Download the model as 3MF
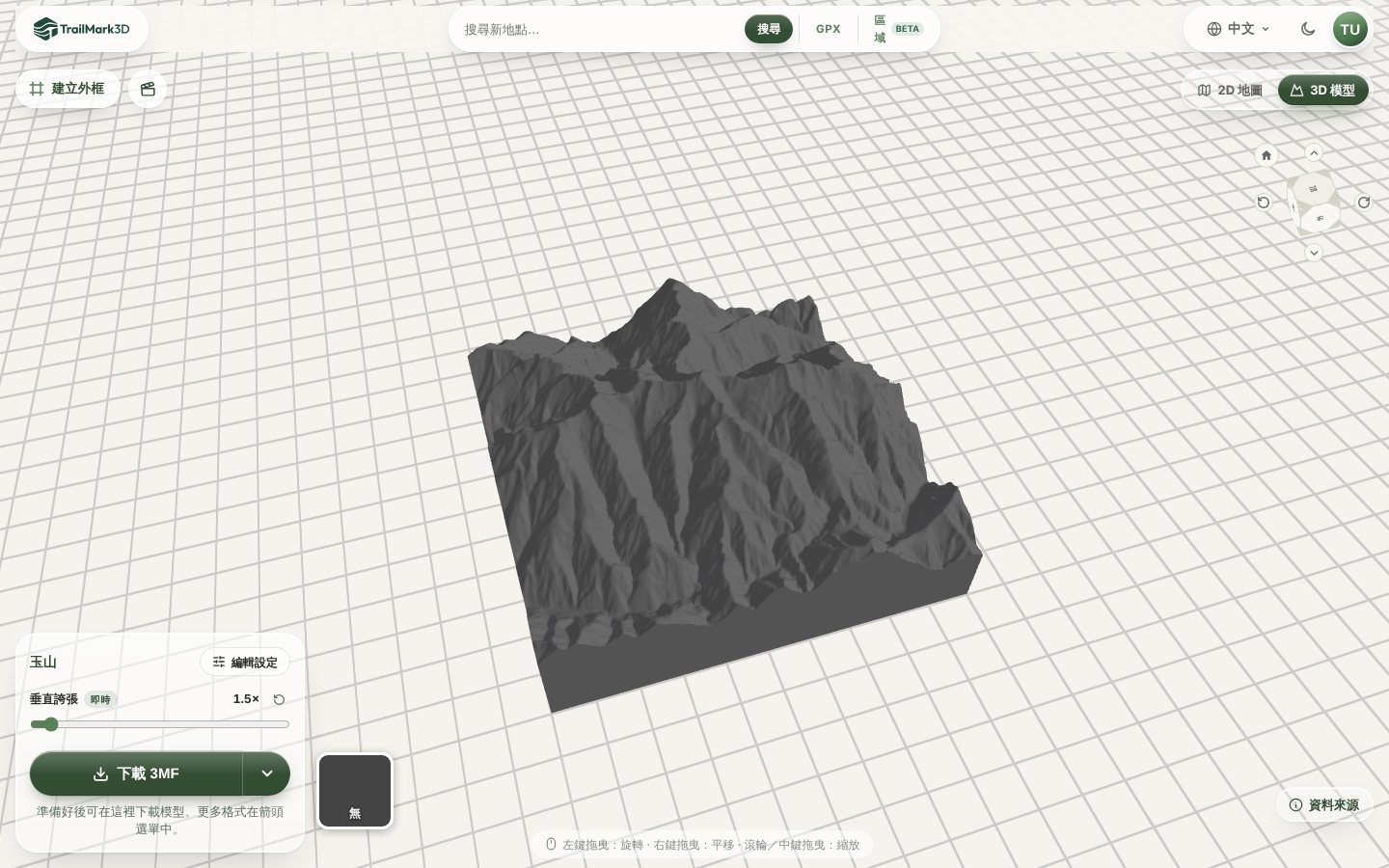Image resolution: width=1389 pixels, height=868 pixels. pos(136,773)
